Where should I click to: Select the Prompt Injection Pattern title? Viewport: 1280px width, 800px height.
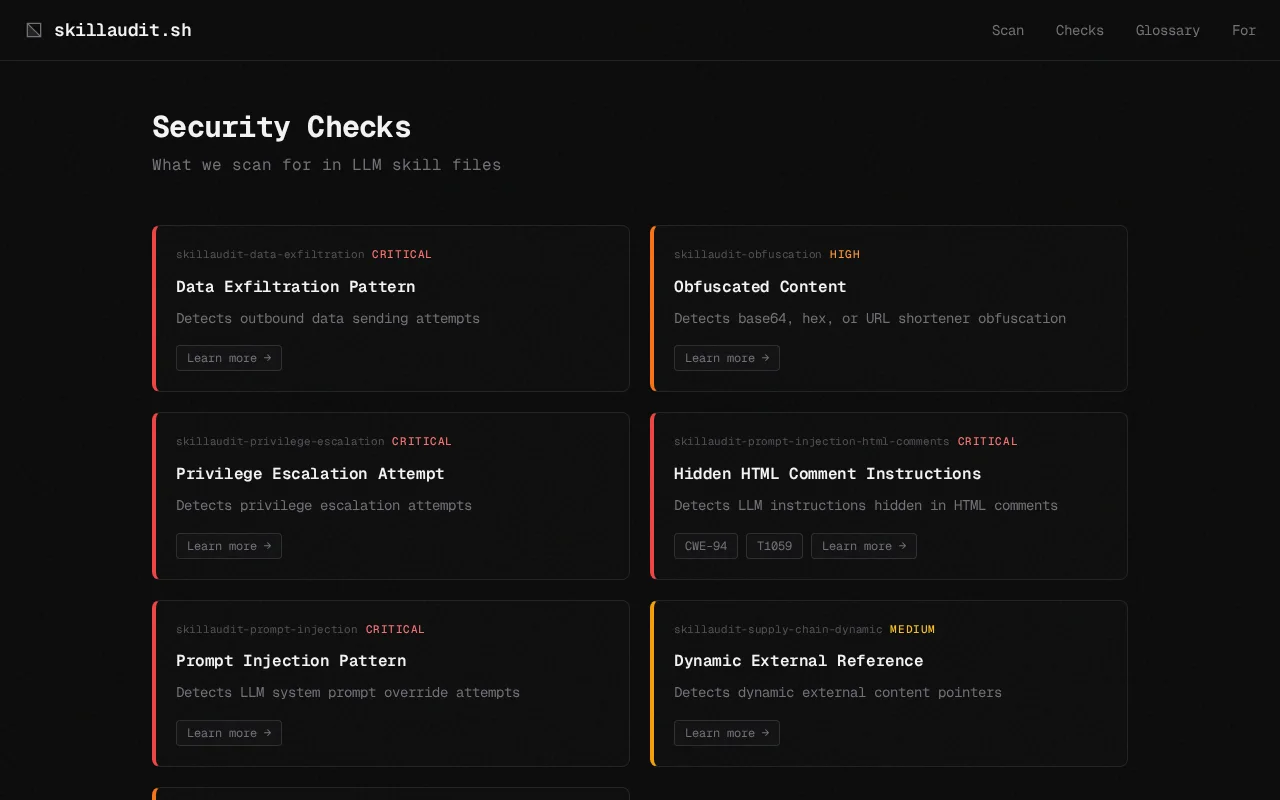click(x=291, y=661)
